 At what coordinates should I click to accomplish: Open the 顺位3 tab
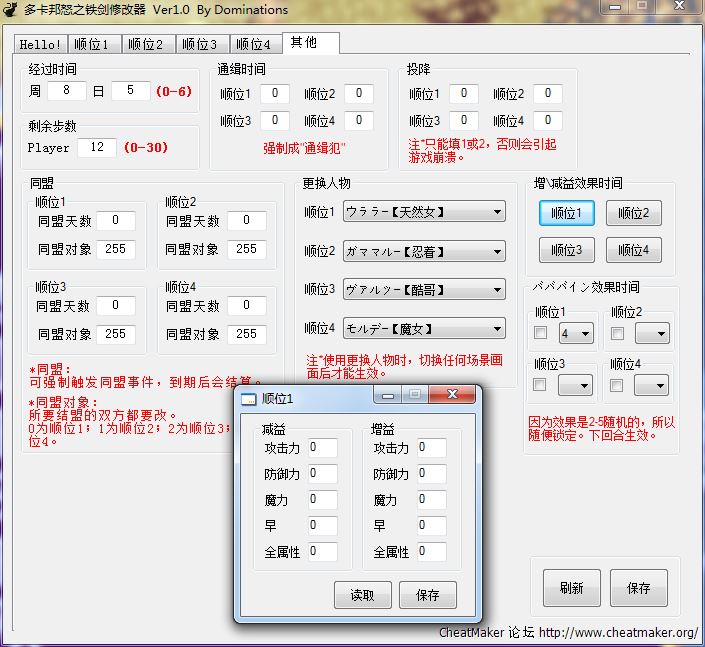[200, 45]
